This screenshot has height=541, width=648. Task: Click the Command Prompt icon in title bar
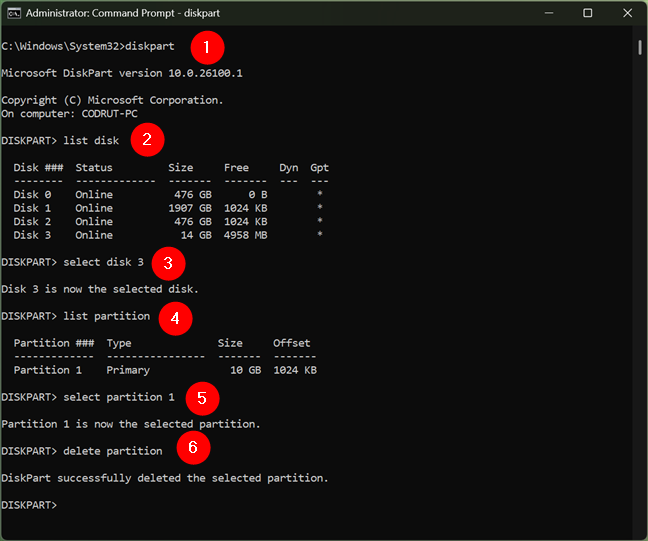click(x=14, y=13)
